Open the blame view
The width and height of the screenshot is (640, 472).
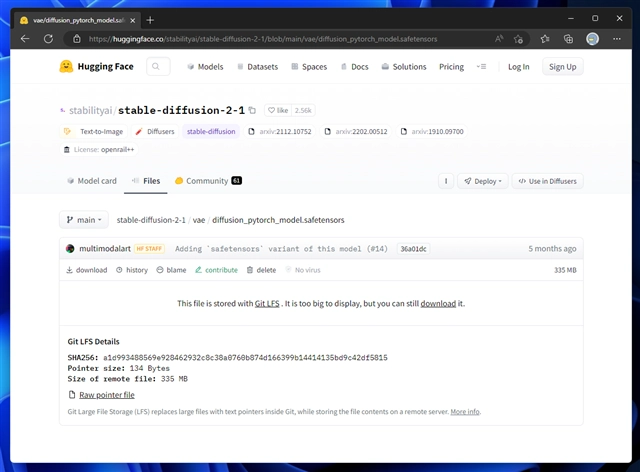(x=171, y=270)
